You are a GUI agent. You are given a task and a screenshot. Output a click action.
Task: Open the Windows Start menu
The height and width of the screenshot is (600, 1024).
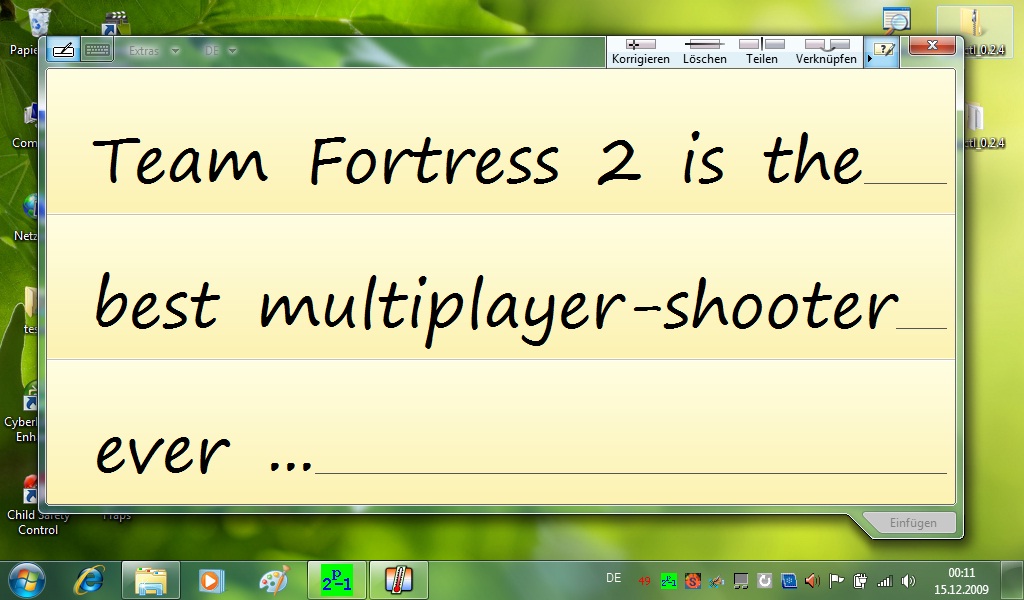26,580
